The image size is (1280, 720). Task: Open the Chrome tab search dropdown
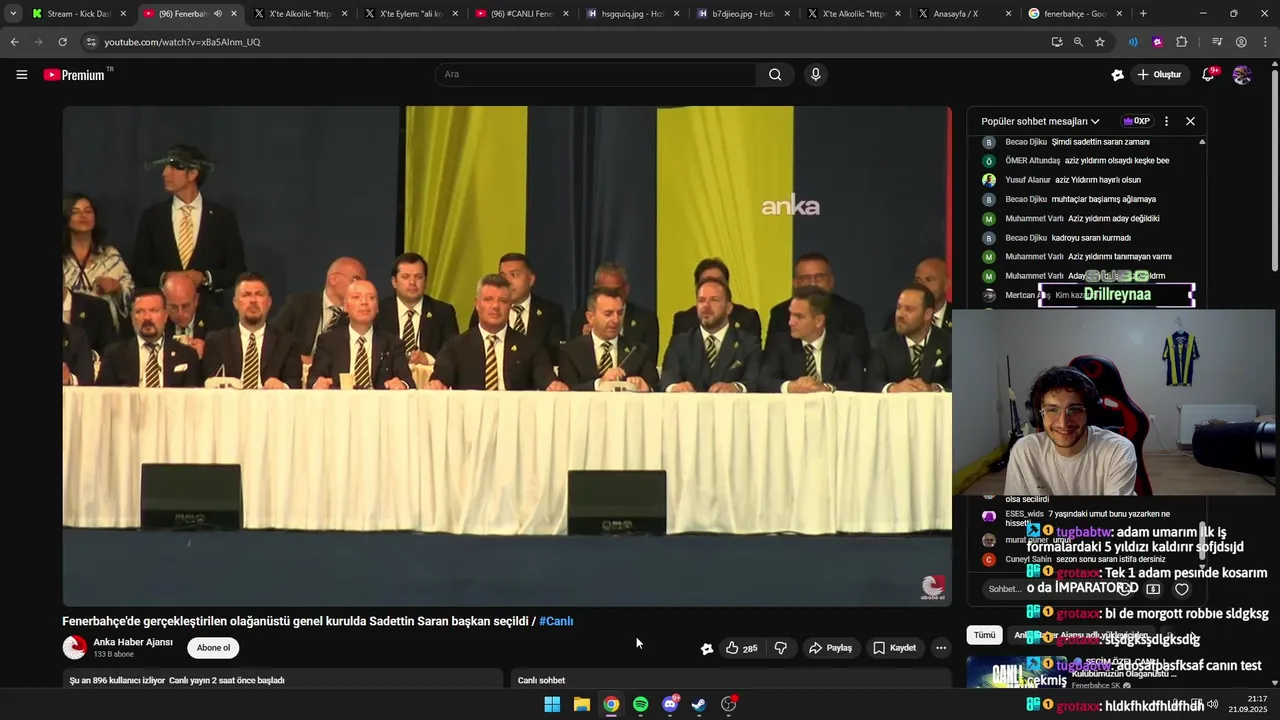coord(13,14)
